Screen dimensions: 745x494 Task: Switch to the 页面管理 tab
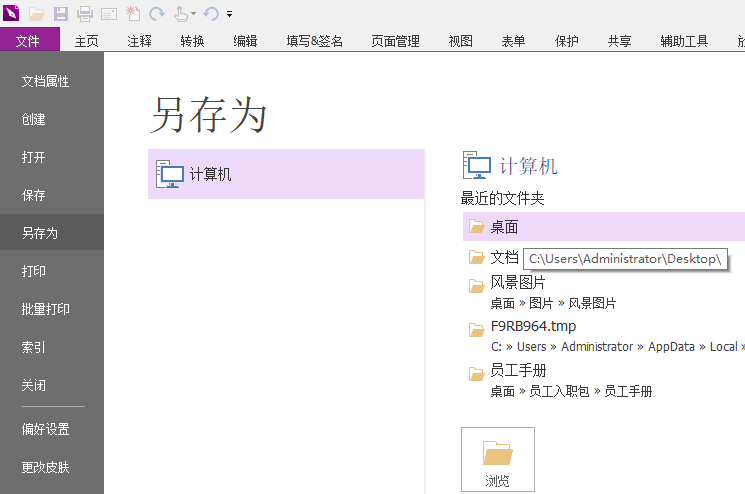tap(395, 41)
